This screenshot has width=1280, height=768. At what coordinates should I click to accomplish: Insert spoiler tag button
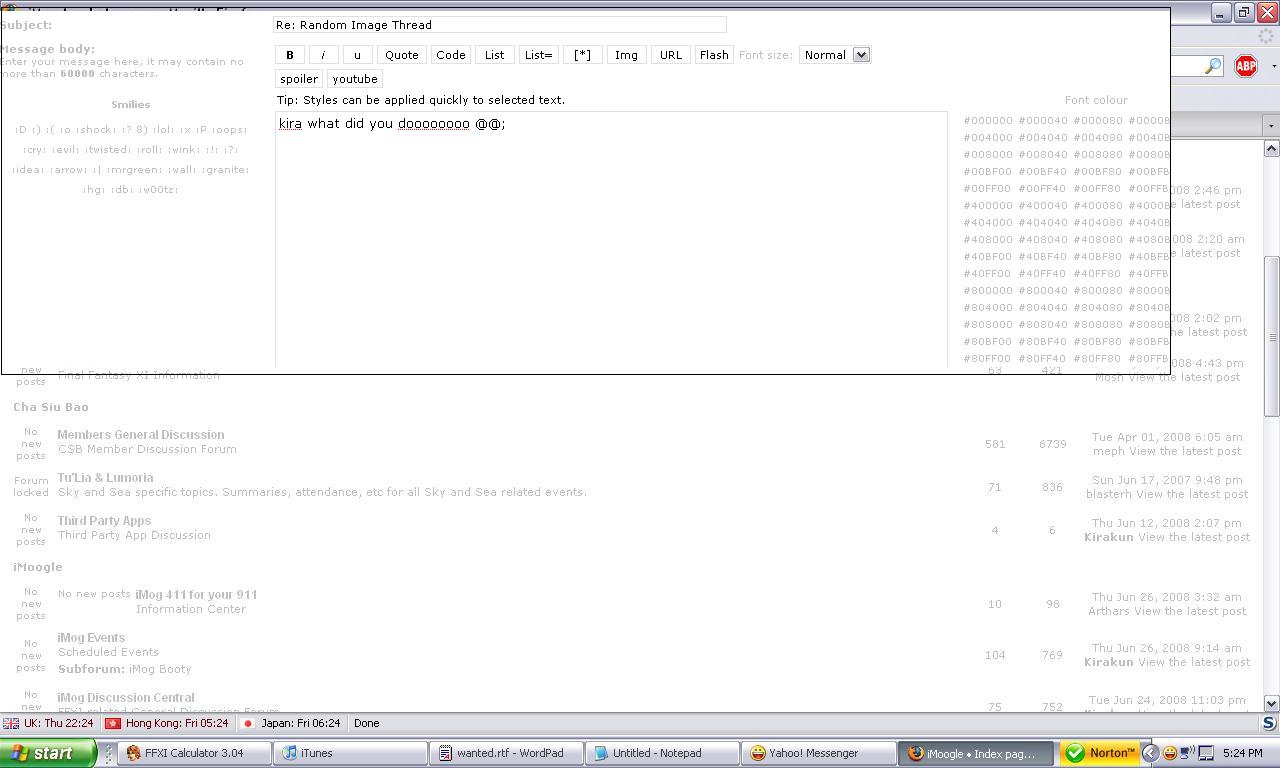click(x=299, y=79)
